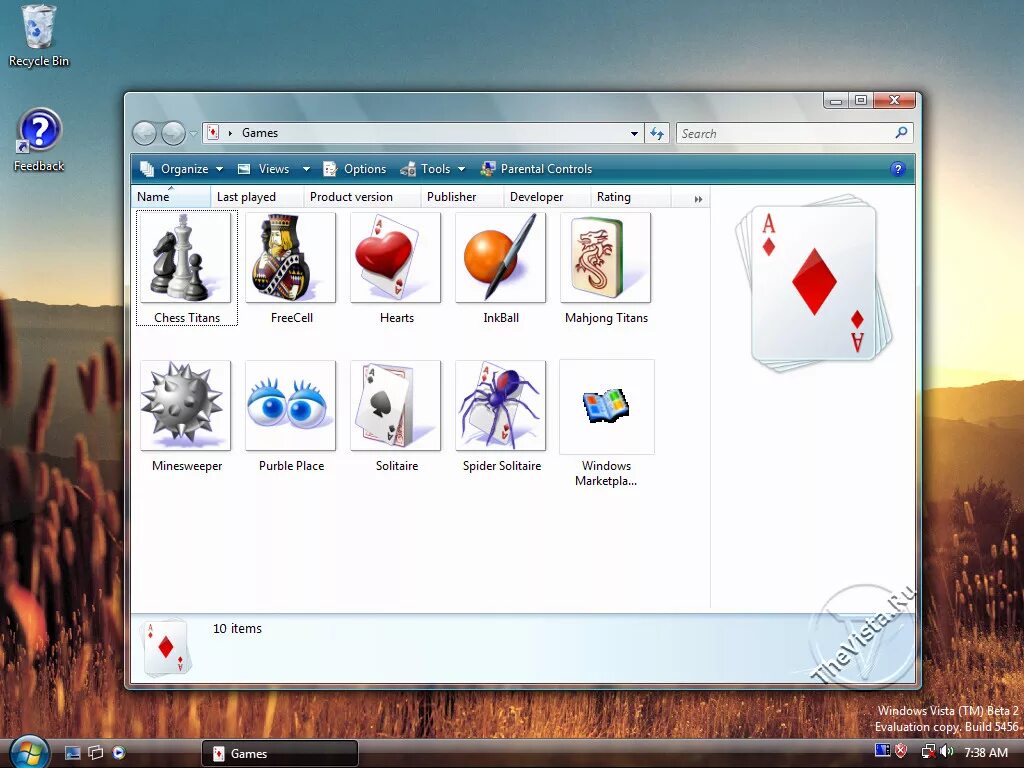Viewport: 1024px width, 768px height.
Task: Select the Purble Place eyes icon
Action: click(x=291, y=406)
